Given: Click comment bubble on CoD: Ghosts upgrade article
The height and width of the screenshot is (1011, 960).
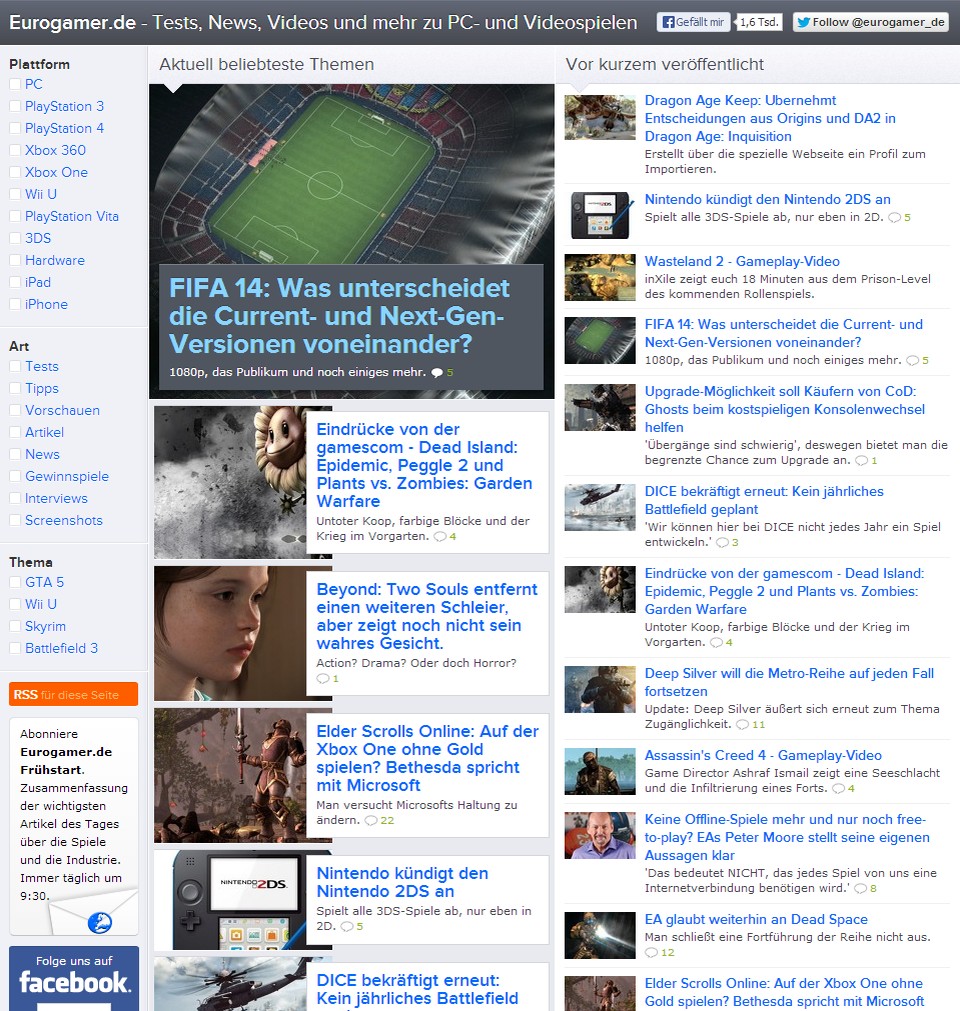Looking at the screenshot, I should coord(861,460).
